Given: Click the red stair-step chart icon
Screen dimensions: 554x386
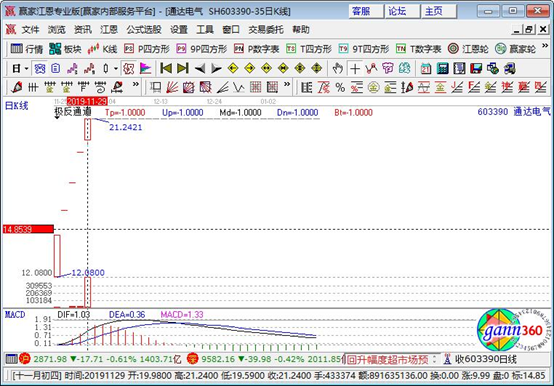Looking at the screenshot, I should (89, 68).
